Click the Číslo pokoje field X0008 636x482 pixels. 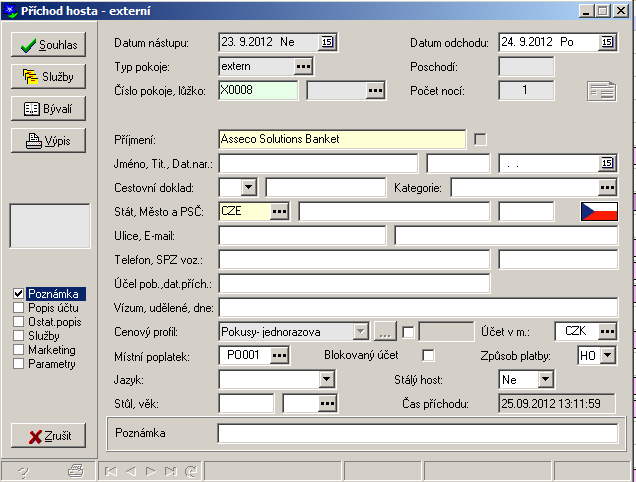click(258, 90)
